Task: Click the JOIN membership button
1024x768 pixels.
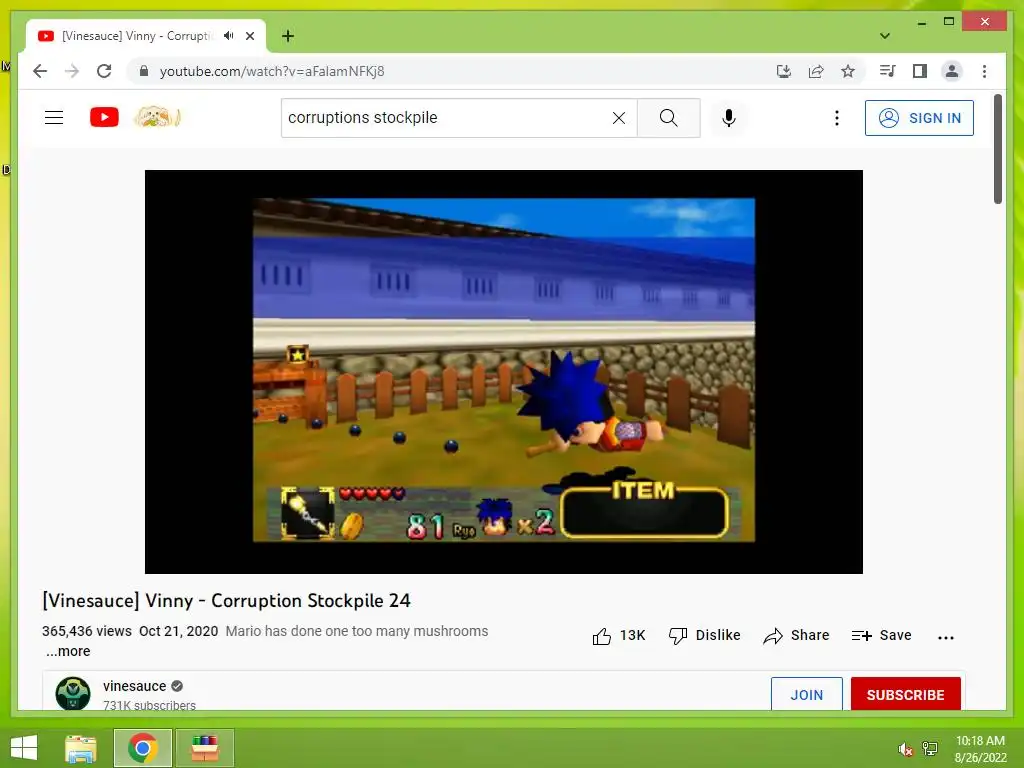Action: [x=807, y=694]
